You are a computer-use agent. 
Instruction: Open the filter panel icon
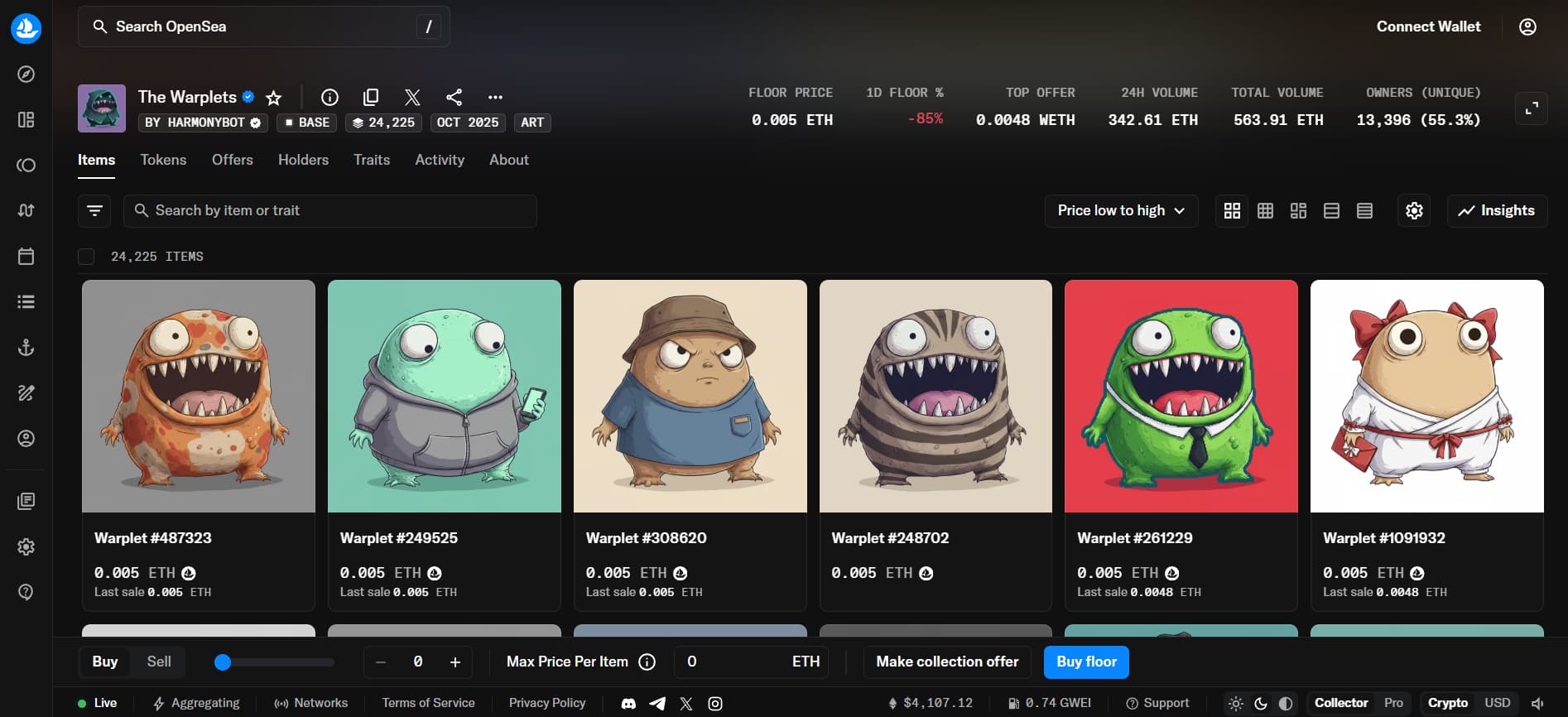[x=94, y=211]
